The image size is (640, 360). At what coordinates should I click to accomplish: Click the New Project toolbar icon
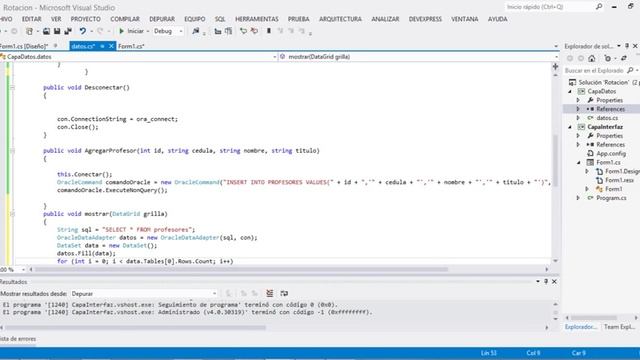coord(29,31)
